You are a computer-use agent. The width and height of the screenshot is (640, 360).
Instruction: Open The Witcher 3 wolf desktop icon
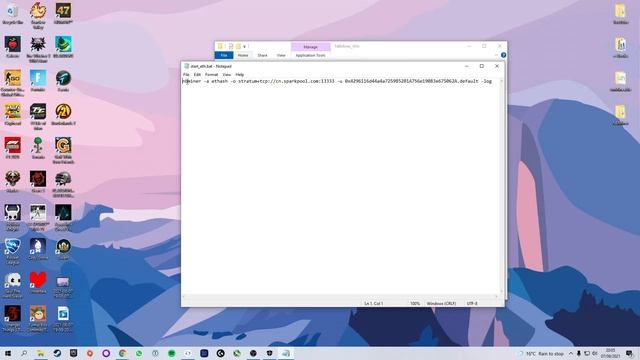coord(38,49)
